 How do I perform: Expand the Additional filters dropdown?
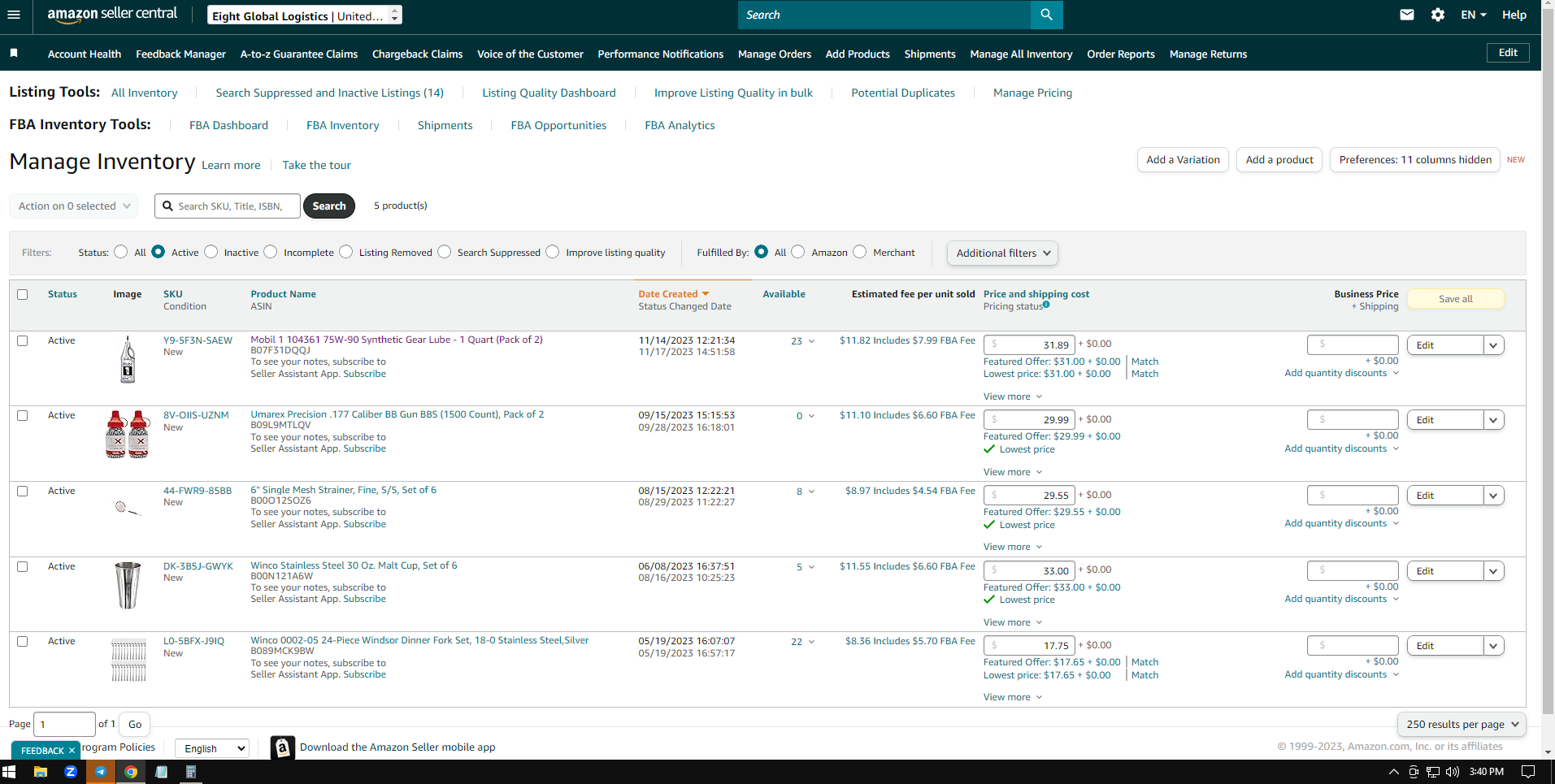(x=1002, y=253)
